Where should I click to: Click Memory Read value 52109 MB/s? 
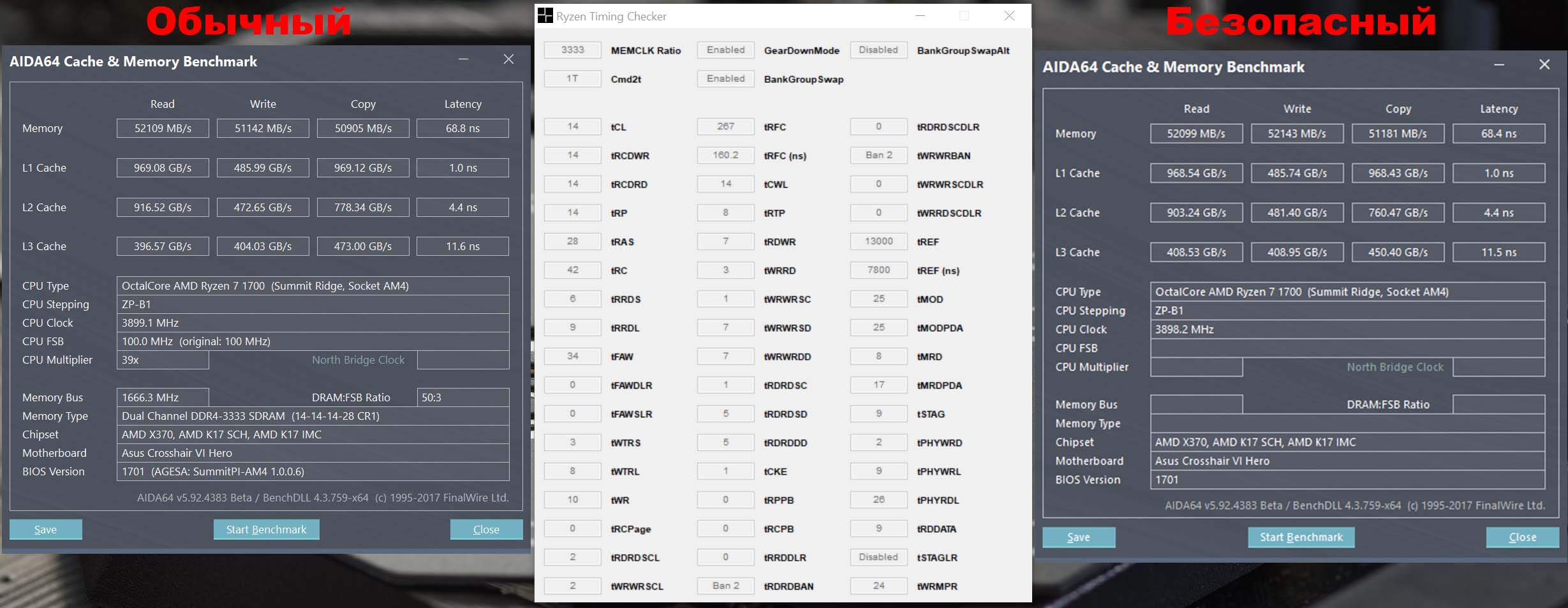coord(163,128)
